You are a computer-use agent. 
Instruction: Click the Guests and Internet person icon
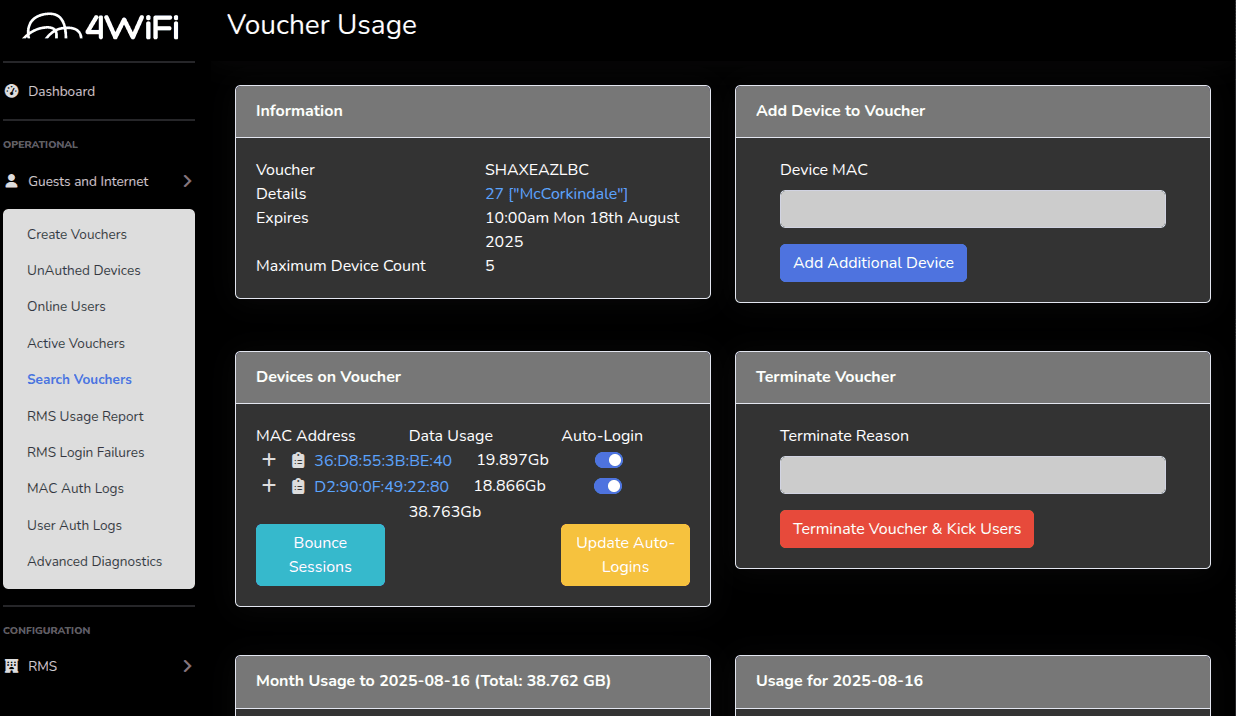pyautogui.click(x=12, y=181)
